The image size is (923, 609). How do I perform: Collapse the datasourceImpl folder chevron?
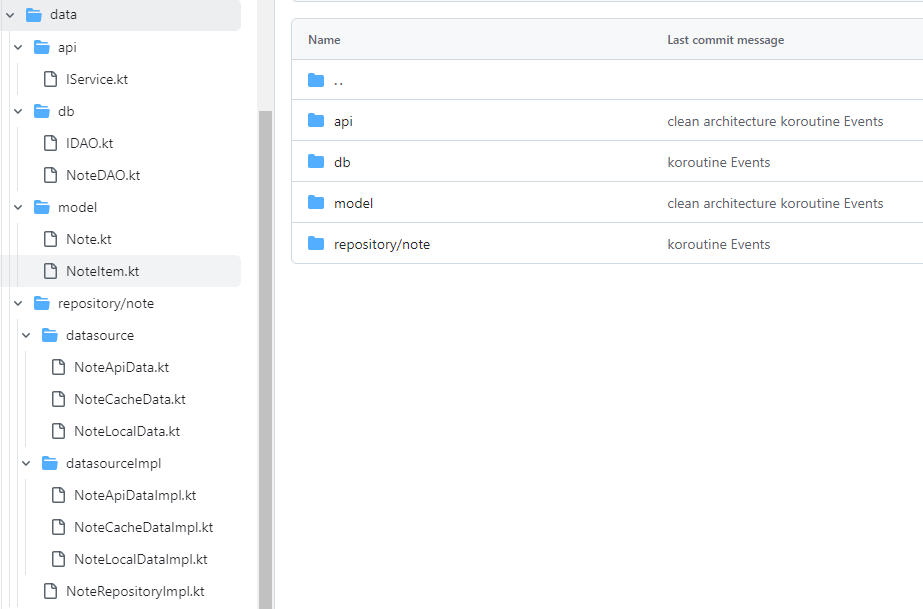click(25, 463)
